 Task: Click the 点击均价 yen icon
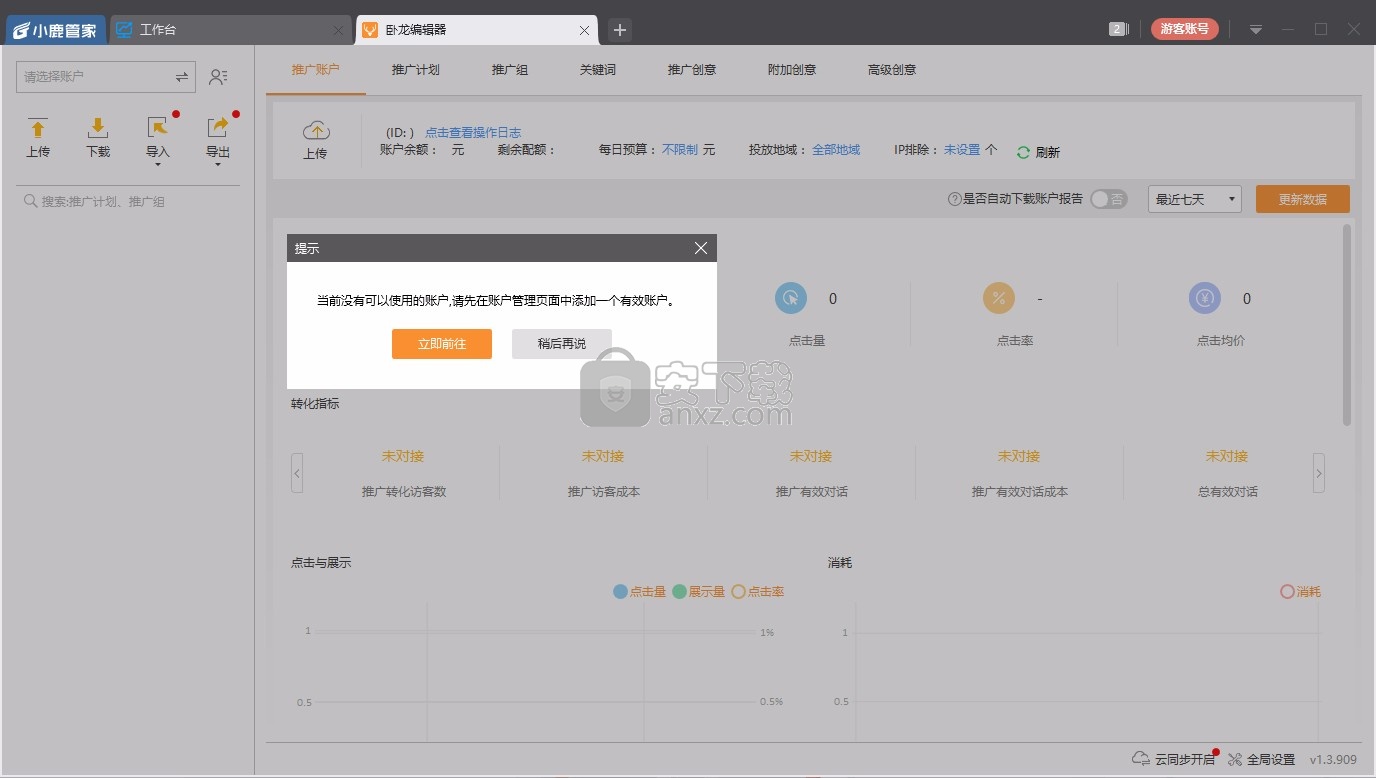point(1205,298)
